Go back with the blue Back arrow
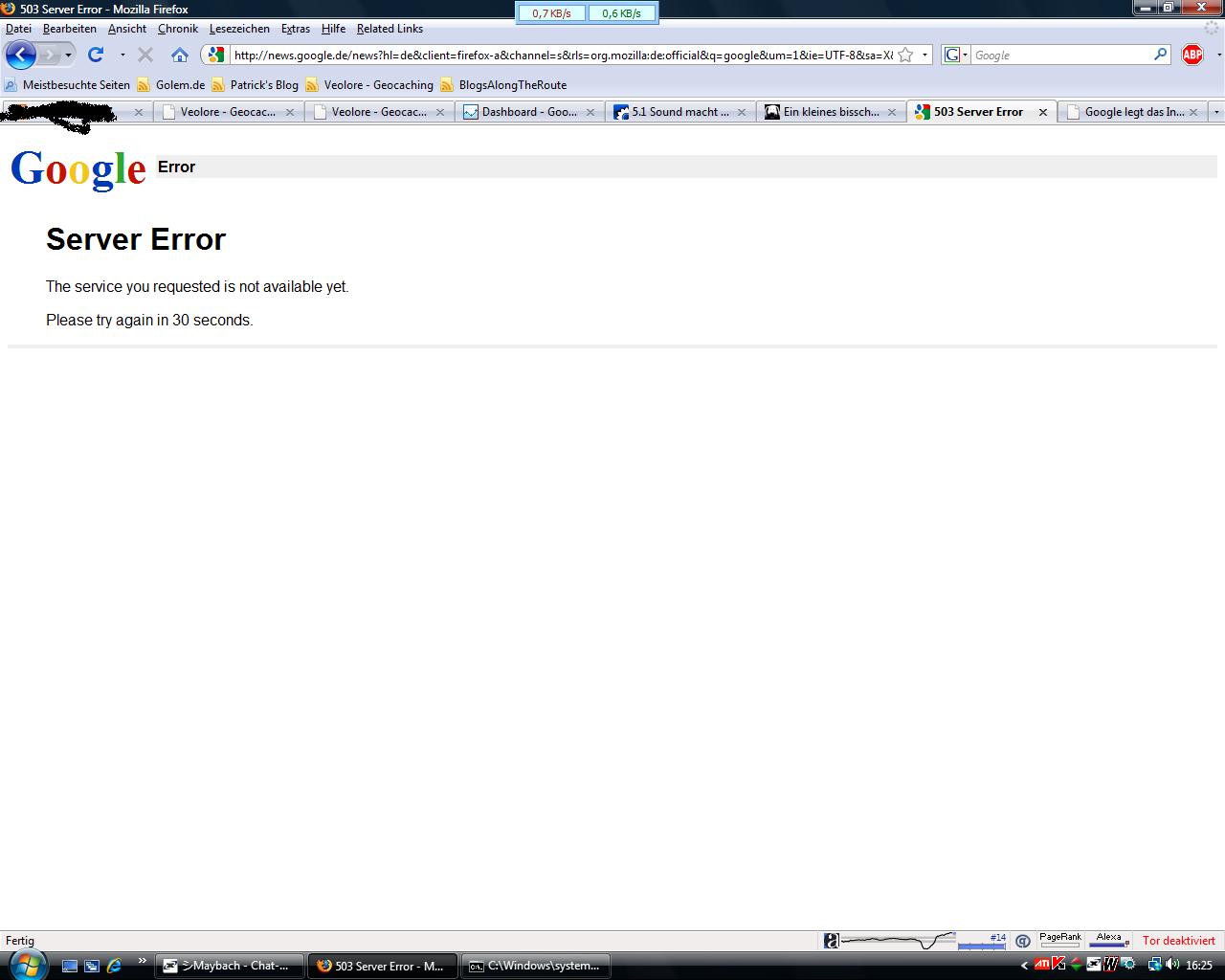1225x980 pixels. pos(20,55)
